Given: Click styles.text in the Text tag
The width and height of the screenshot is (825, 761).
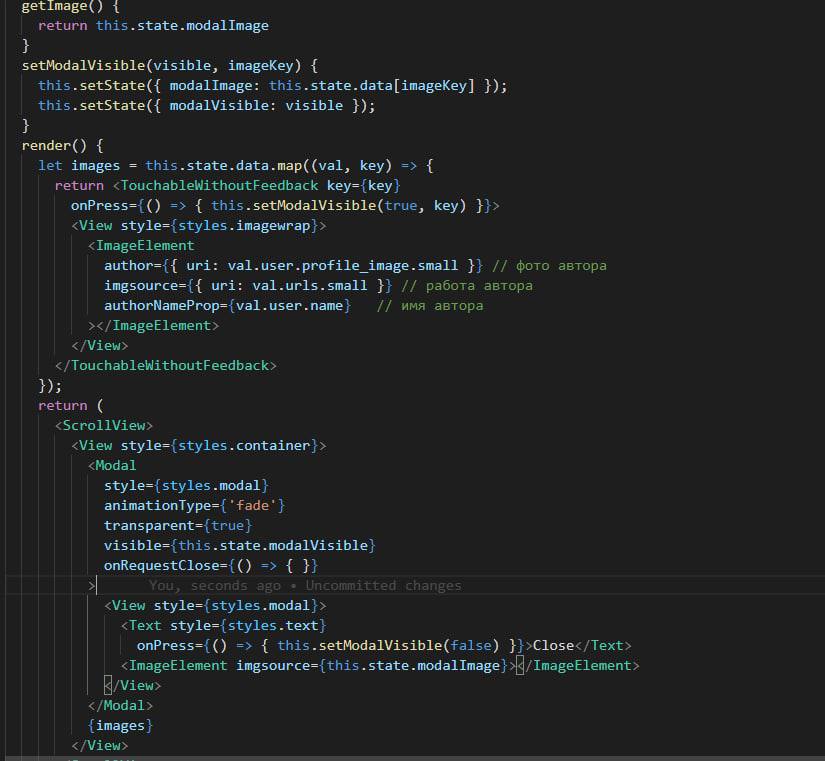Looking at the screenshot, I should (x=273, y=626).
